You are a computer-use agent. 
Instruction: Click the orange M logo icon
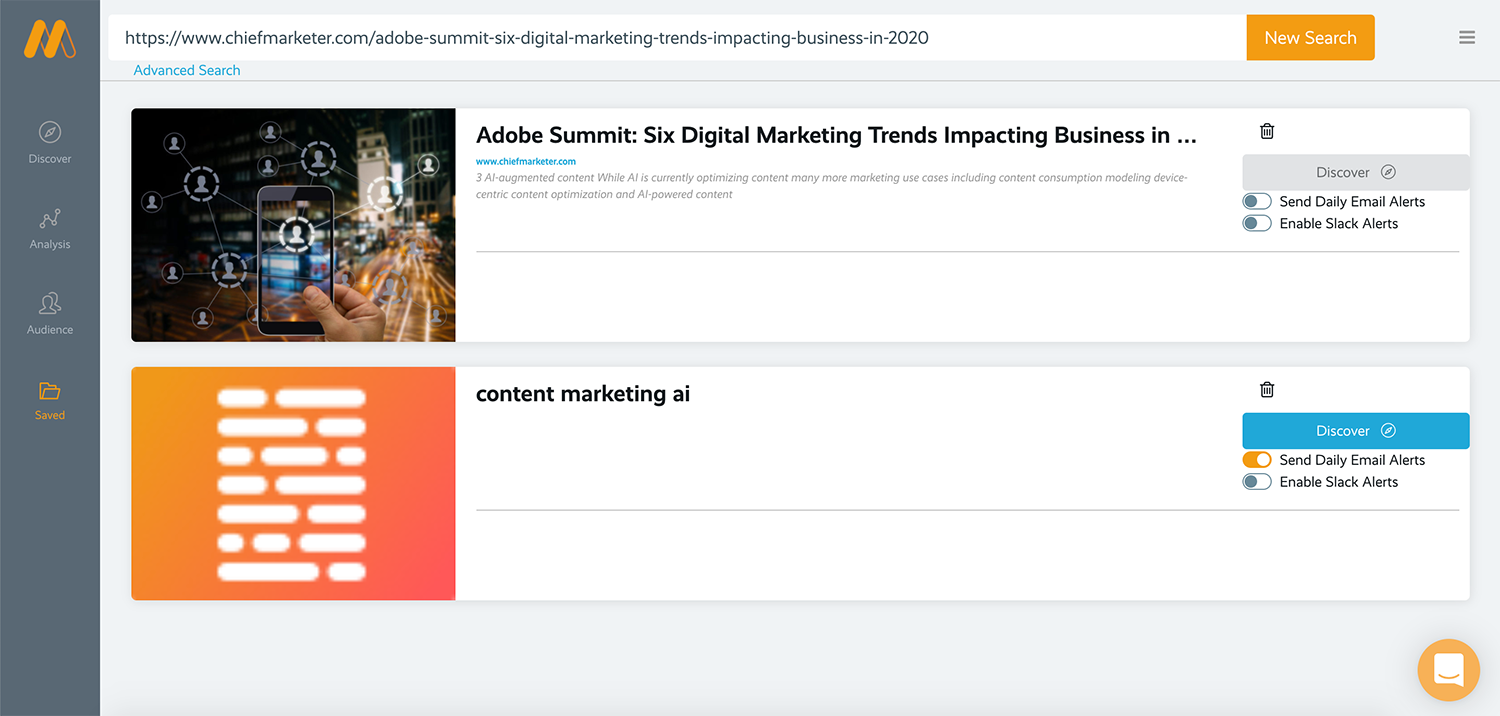(50, 38)
